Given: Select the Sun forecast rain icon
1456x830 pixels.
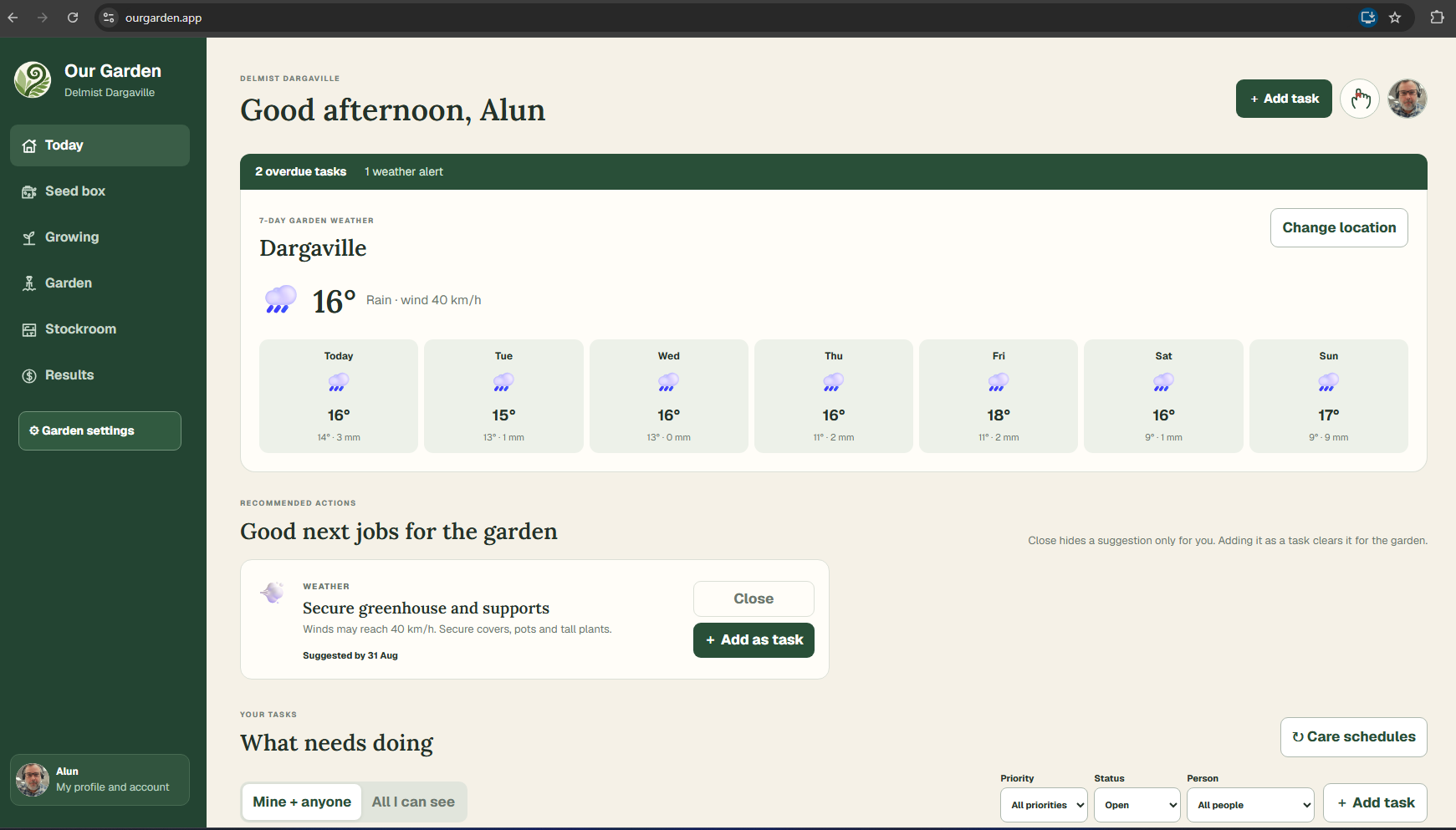Looking at the screenshot, I should 1329,383.
